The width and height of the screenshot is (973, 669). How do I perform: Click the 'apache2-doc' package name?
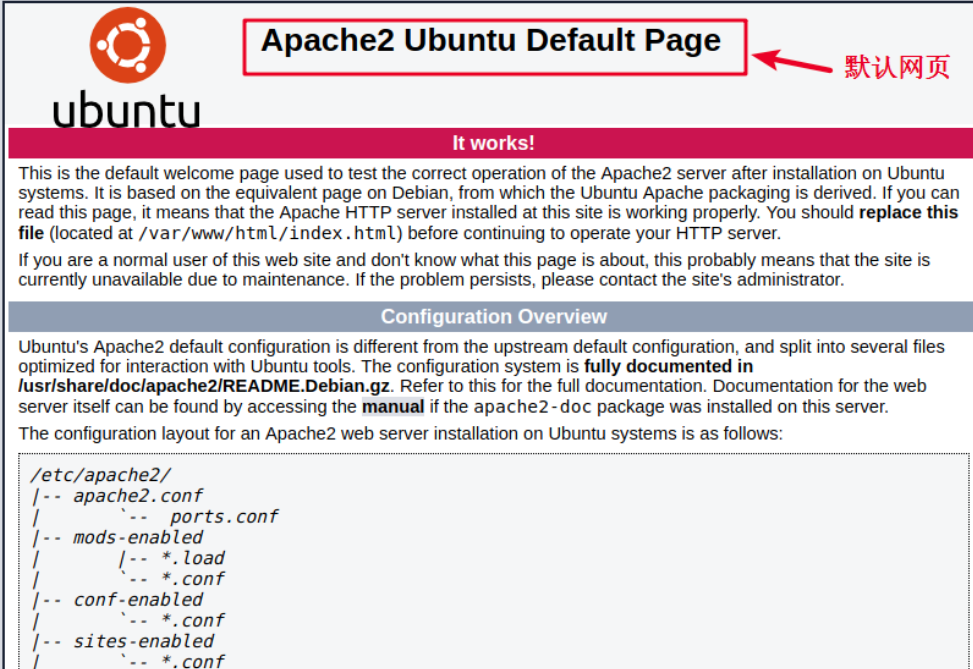click(x=532, y=407)
